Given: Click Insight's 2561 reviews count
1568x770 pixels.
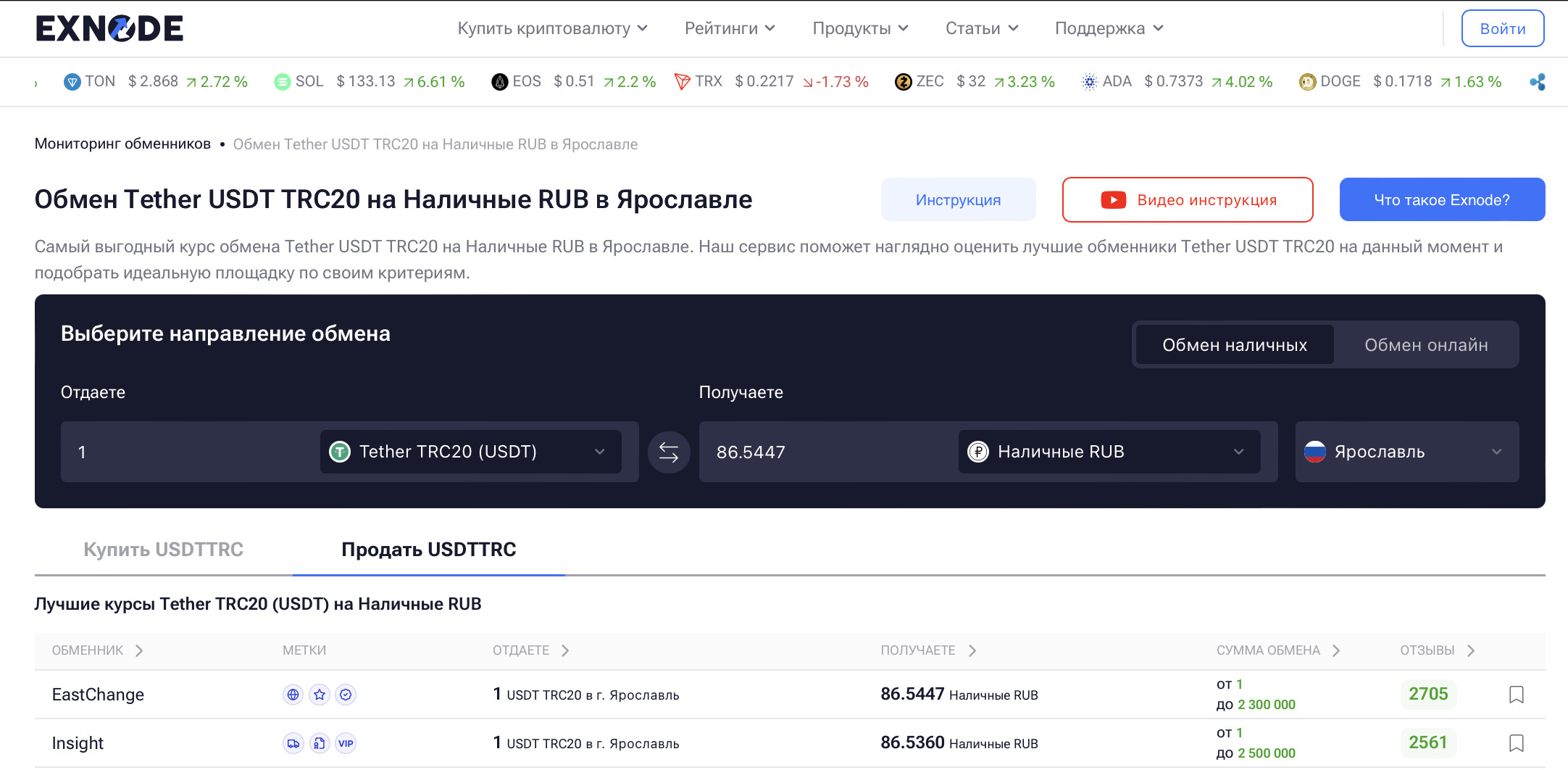Looking at the screenshot, I should pyautogui.click(x=1428, y=742).
